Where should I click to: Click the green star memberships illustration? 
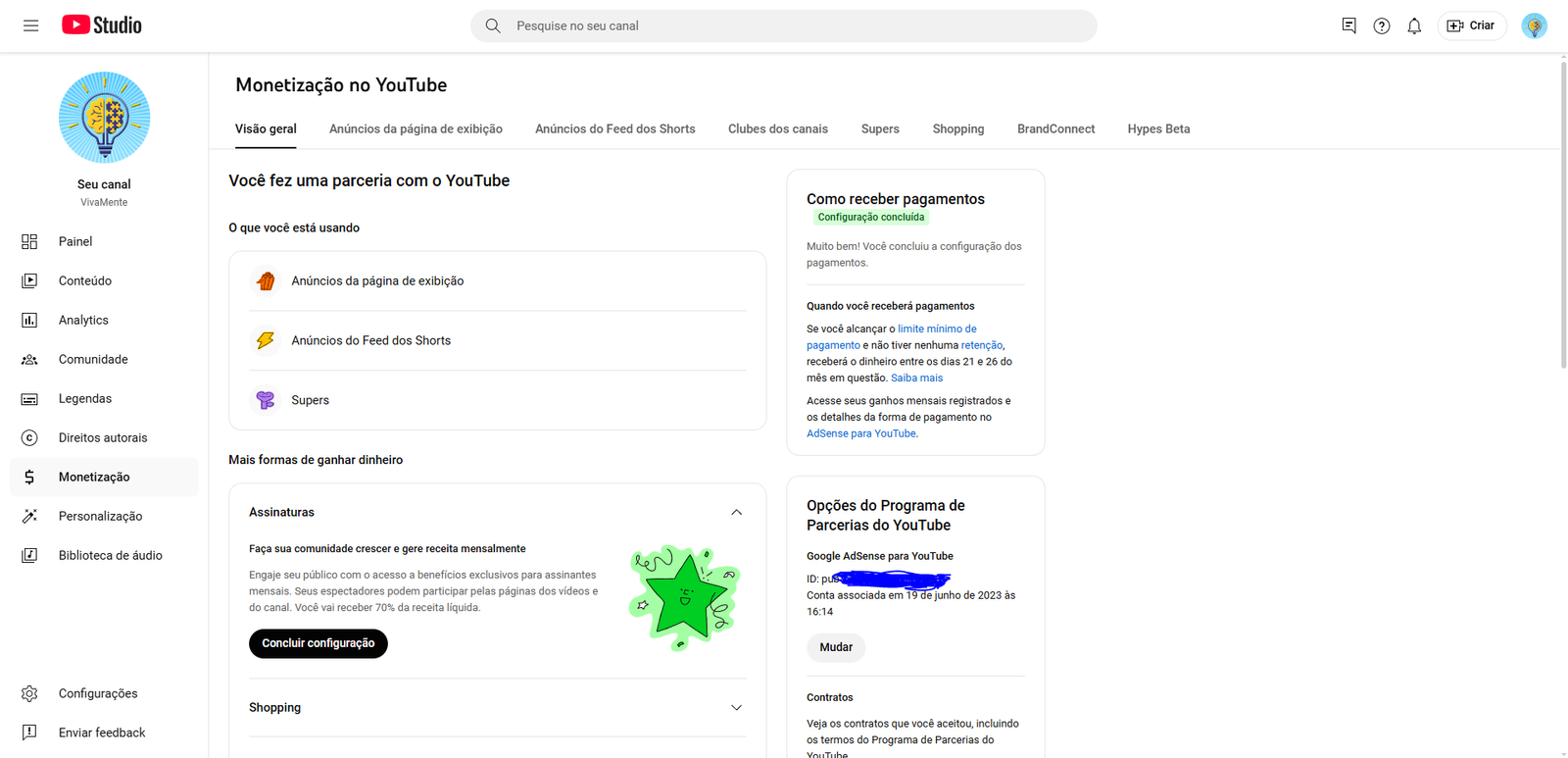point(684,597)
